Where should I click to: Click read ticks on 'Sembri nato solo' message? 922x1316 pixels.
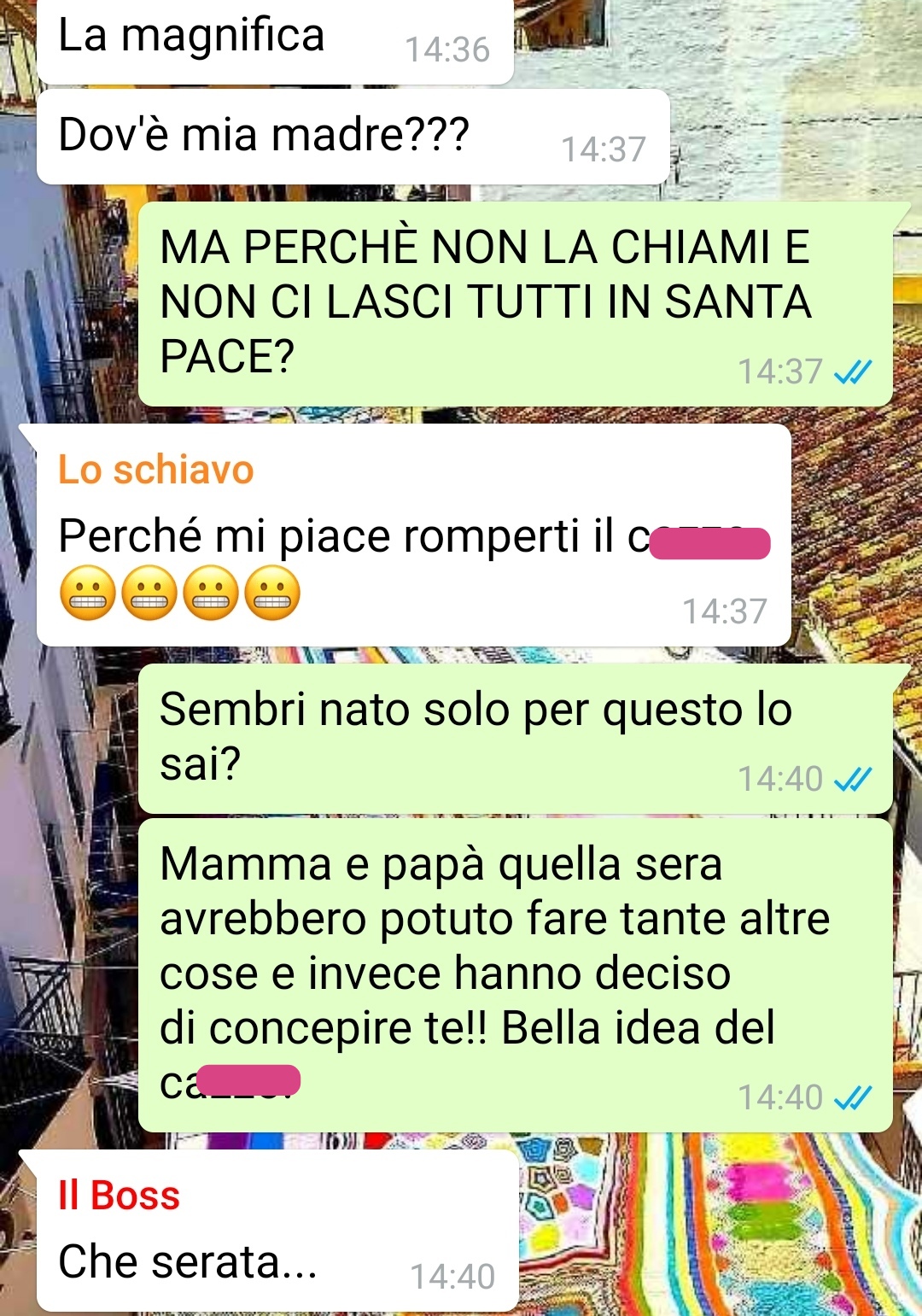tap(853, 779)
